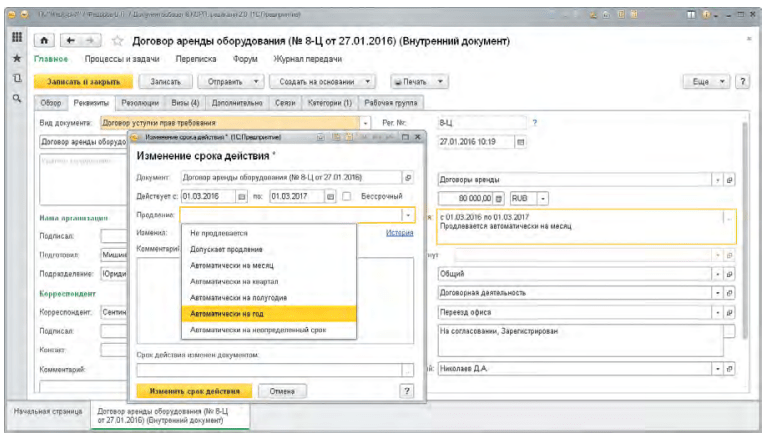
Task: Open selection for changed-by-document field
Action: tap(407, 371)
